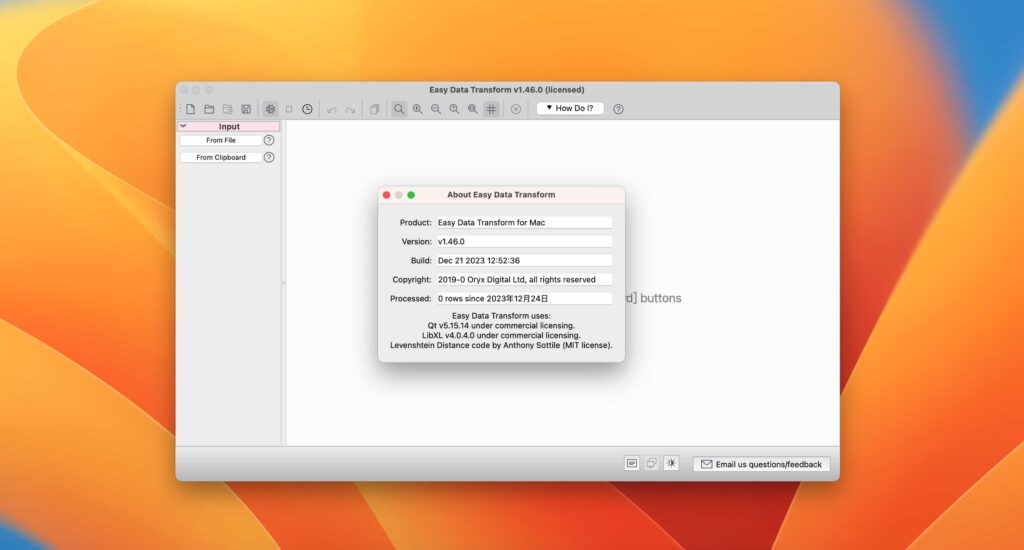Screen dimensions: 1024x550
Task: Create a new blank document
Action: [x=191, y=109]
